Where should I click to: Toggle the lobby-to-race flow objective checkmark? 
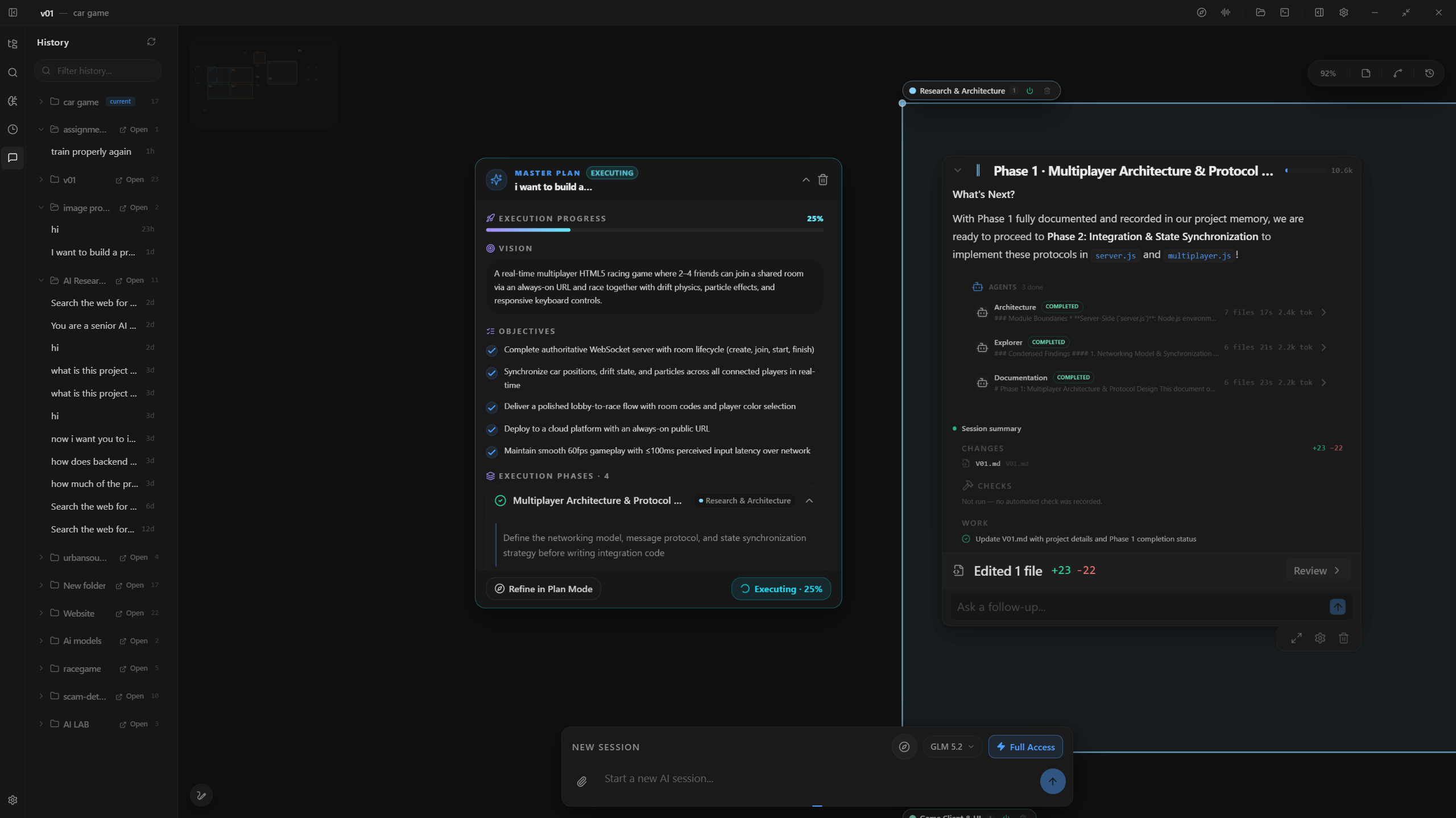[x=491, y=407]
